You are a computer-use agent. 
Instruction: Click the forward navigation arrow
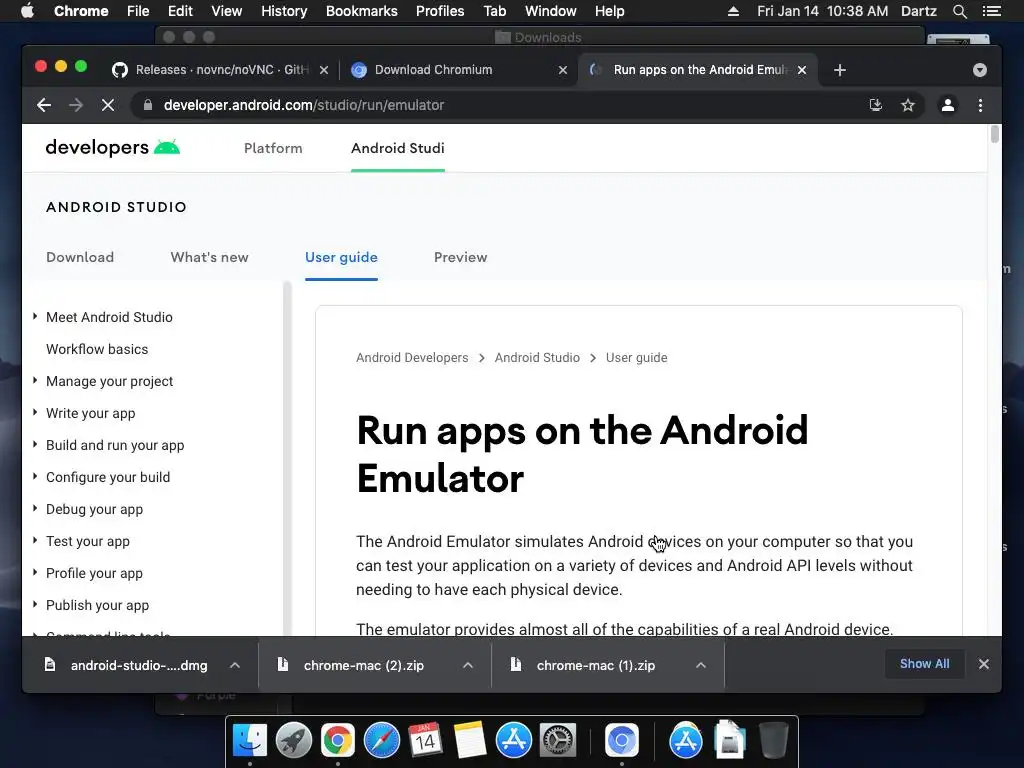click(x=76, y=105)
